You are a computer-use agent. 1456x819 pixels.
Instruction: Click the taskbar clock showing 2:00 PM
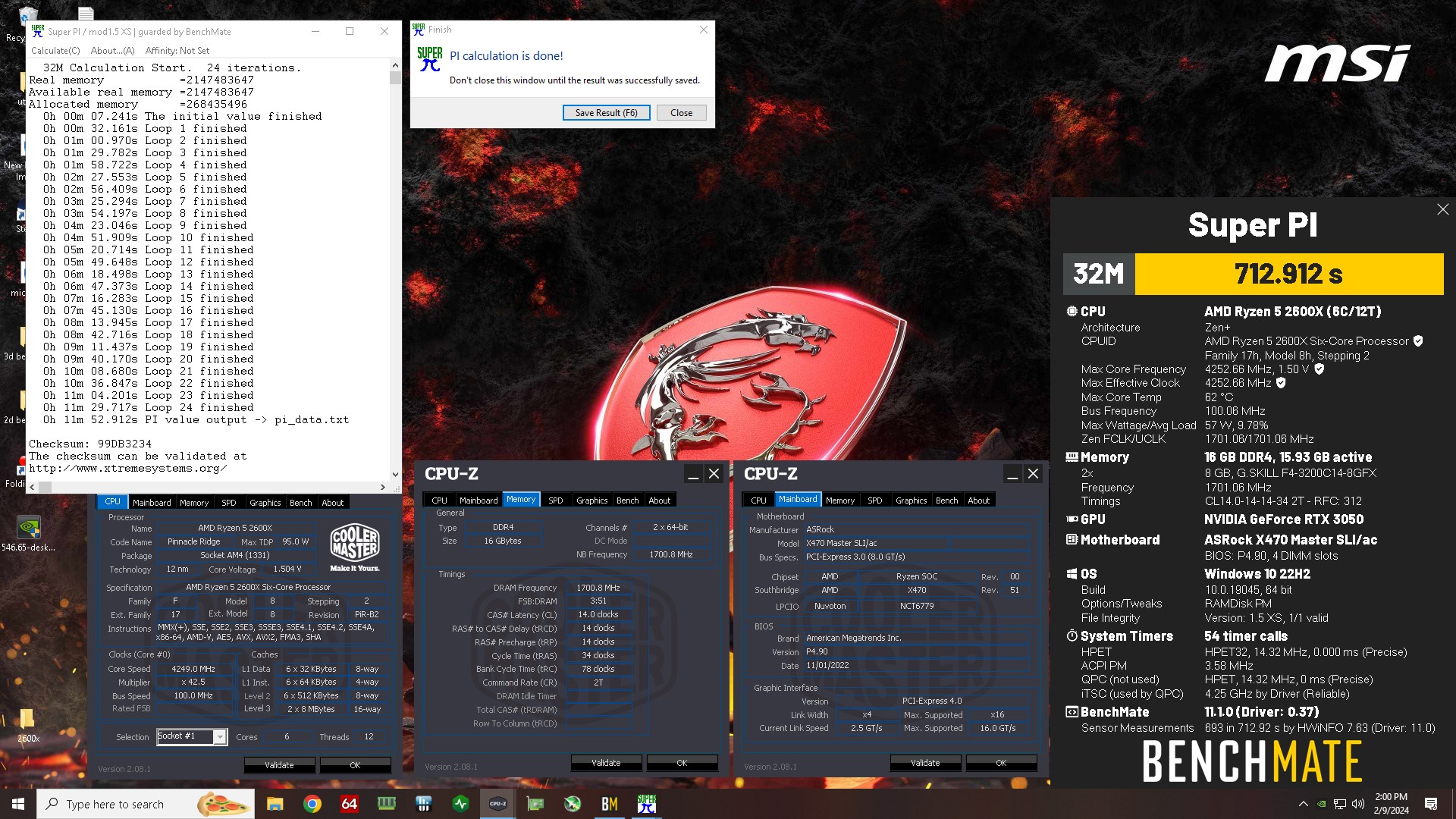1391,804
